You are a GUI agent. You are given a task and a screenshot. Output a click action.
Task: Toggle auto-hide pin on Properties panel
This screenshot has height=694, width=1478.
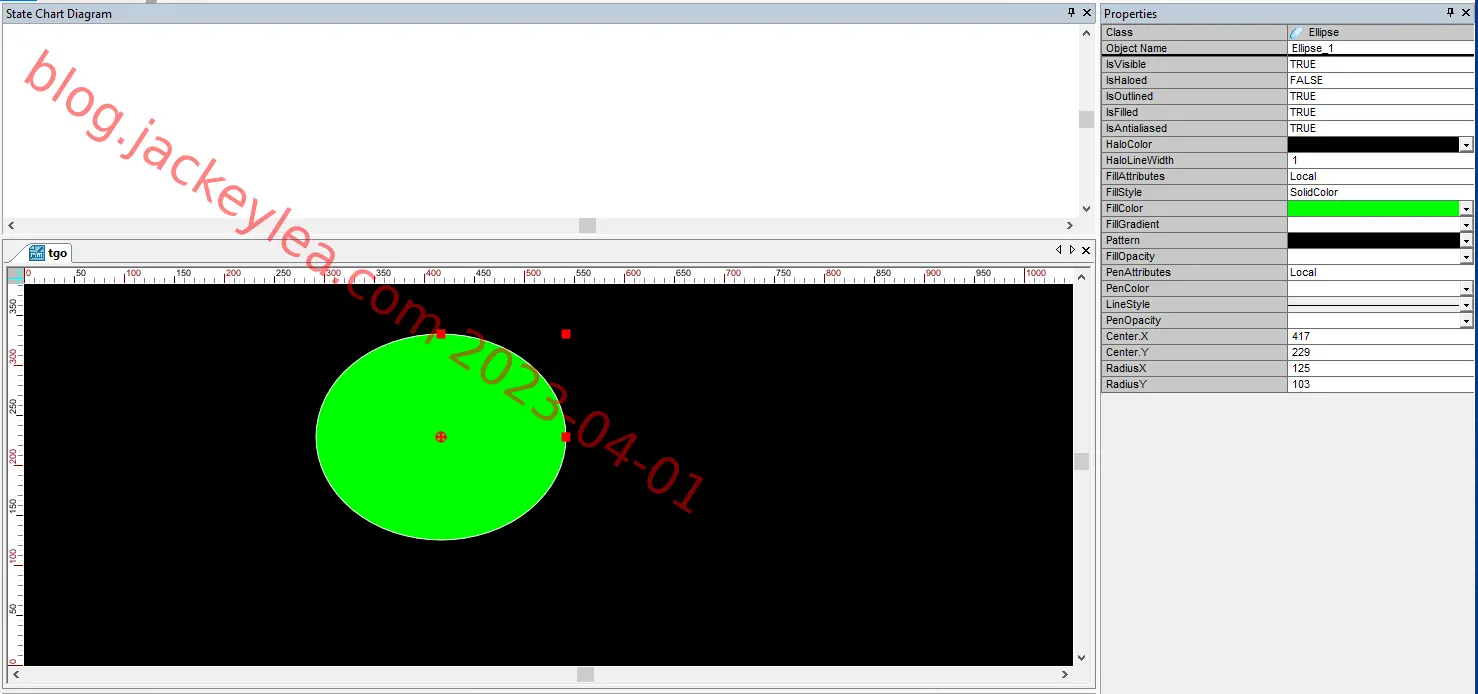click(x=1451, y=13)
